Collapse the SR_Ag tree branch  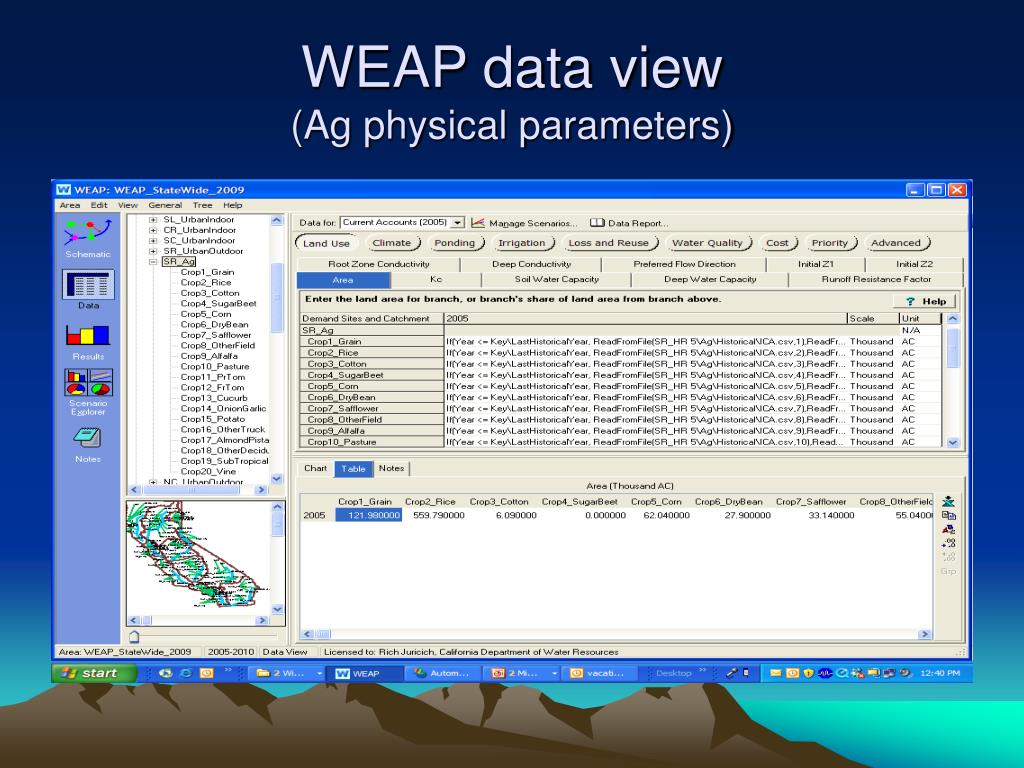(x=153, y=262)
